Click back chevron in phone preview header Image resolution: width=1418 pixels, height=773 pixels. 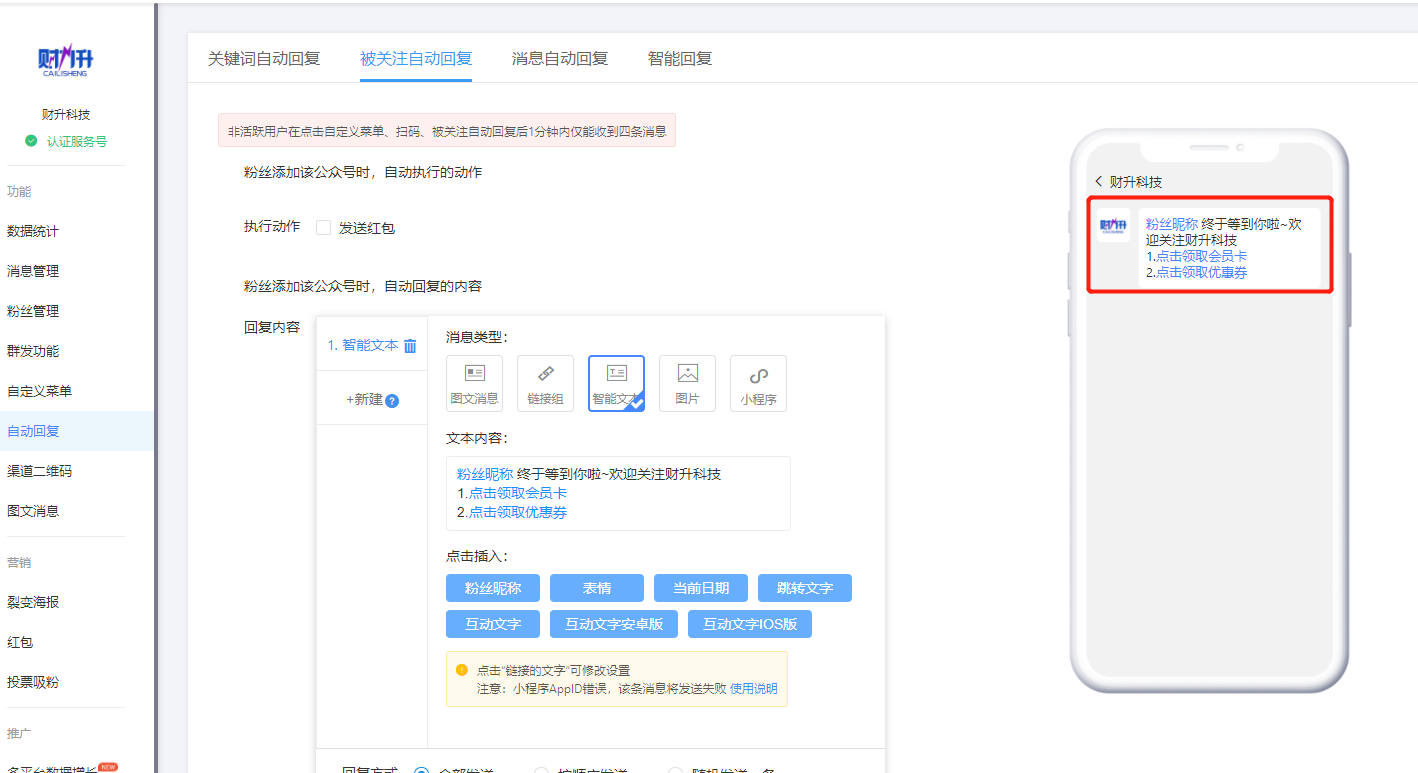pos(1099,182)
